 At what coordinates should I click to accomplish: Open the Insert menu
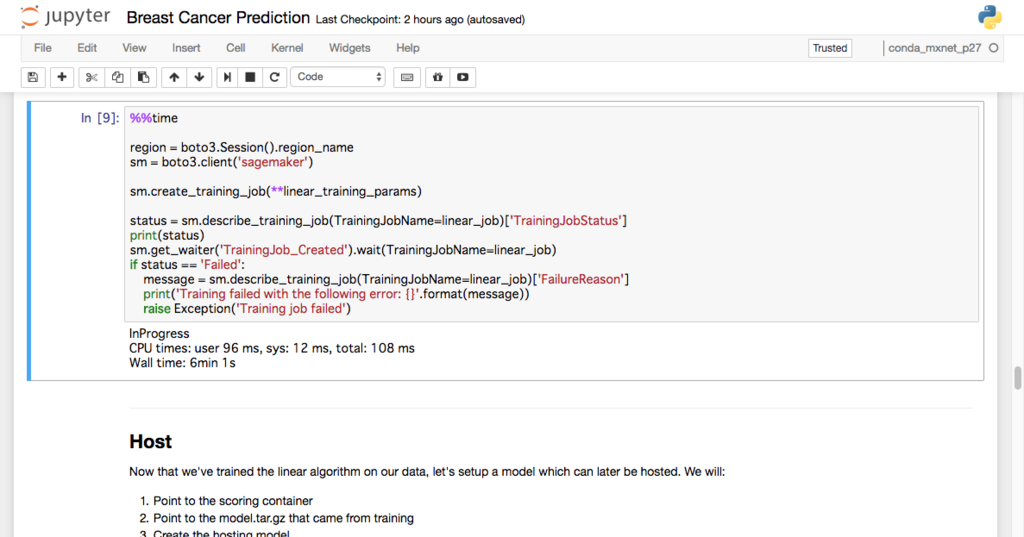pos(186,48)
